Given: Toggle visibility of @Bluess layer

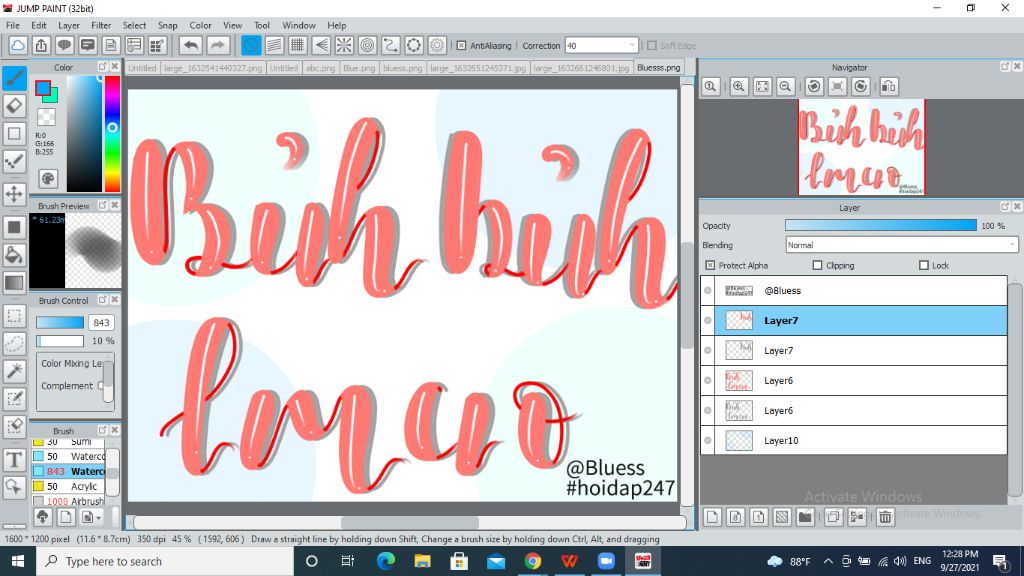Looking at the screenshot, I should [x=708, y=291].
